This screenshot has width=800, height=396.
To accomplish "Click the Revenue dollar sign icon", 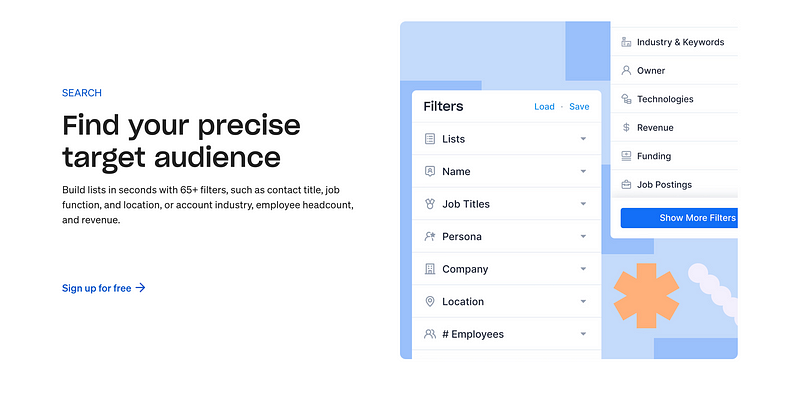I will [x=626, y=128].
